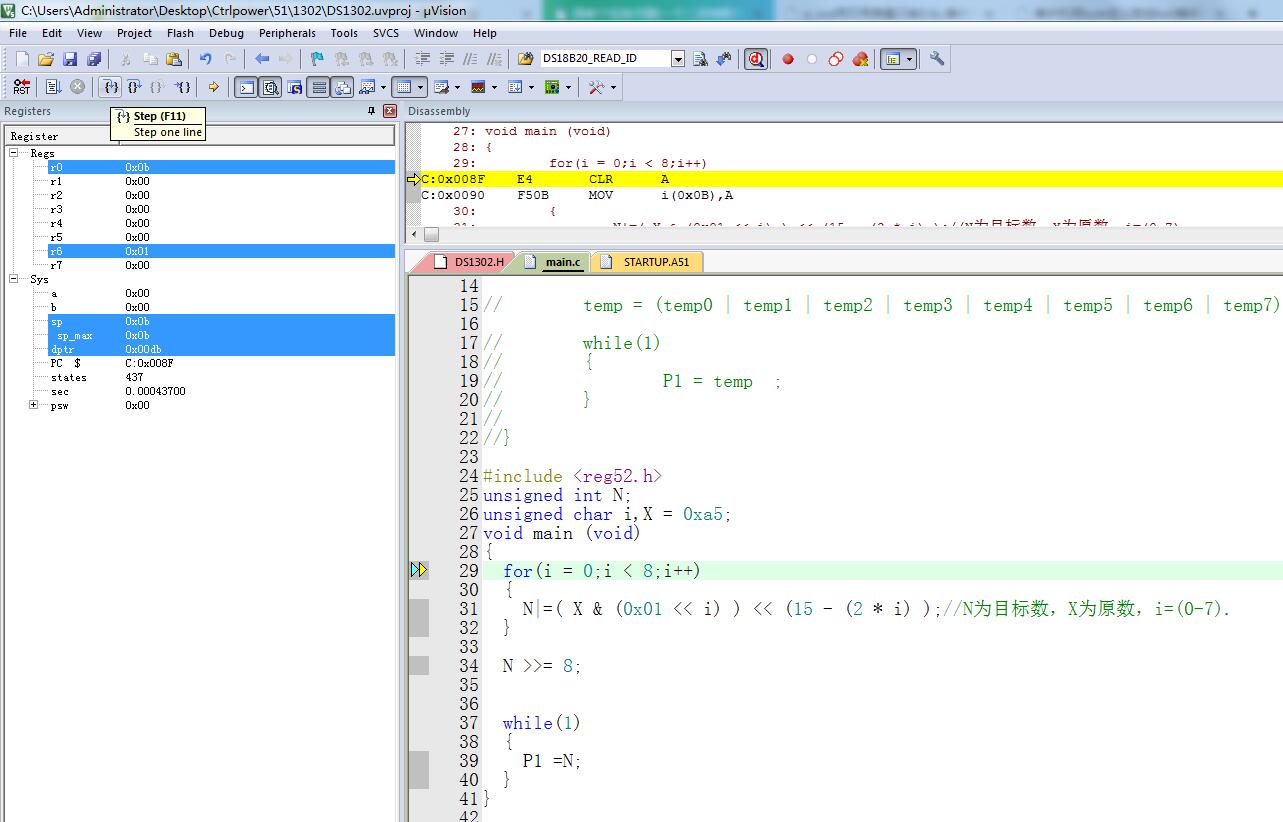1283x822 pixels.
Task: Click the Disable All Breakpoints icon
Action: coord(836,59)
